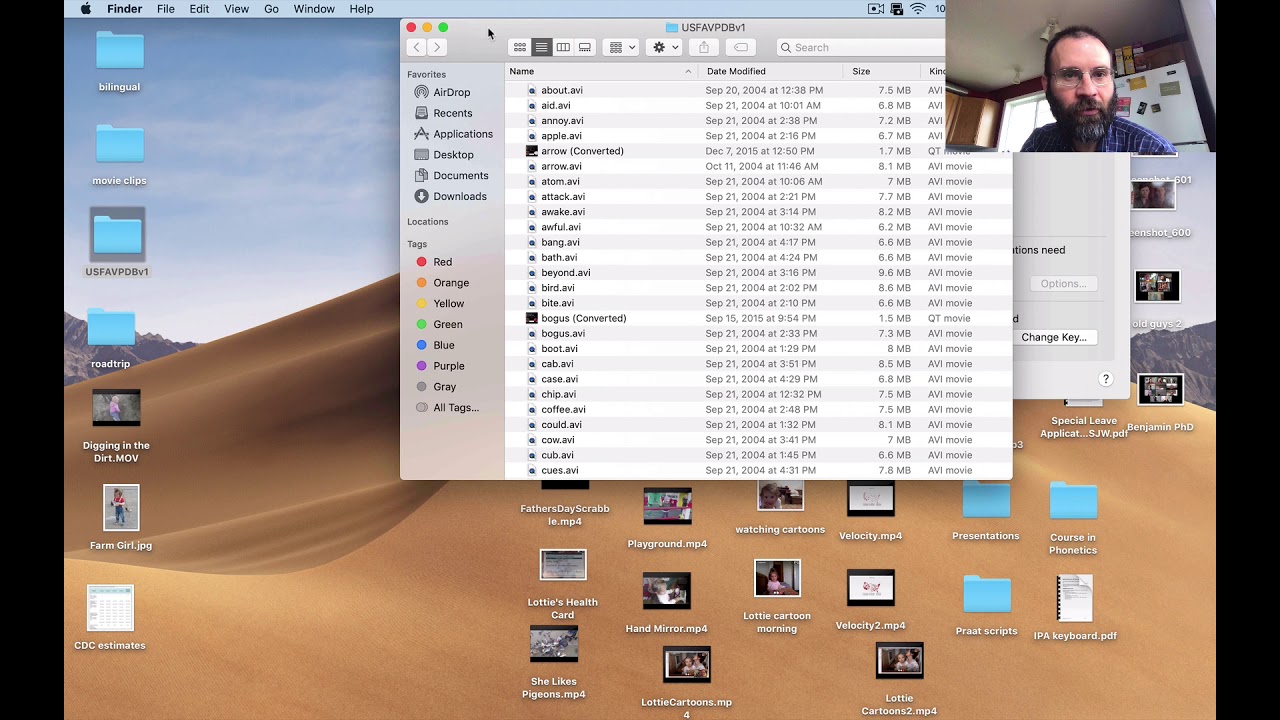Switch to gallery view in Finder toolbar
The height and width of the screenshot is (720, 1280).
coord(585,47)
